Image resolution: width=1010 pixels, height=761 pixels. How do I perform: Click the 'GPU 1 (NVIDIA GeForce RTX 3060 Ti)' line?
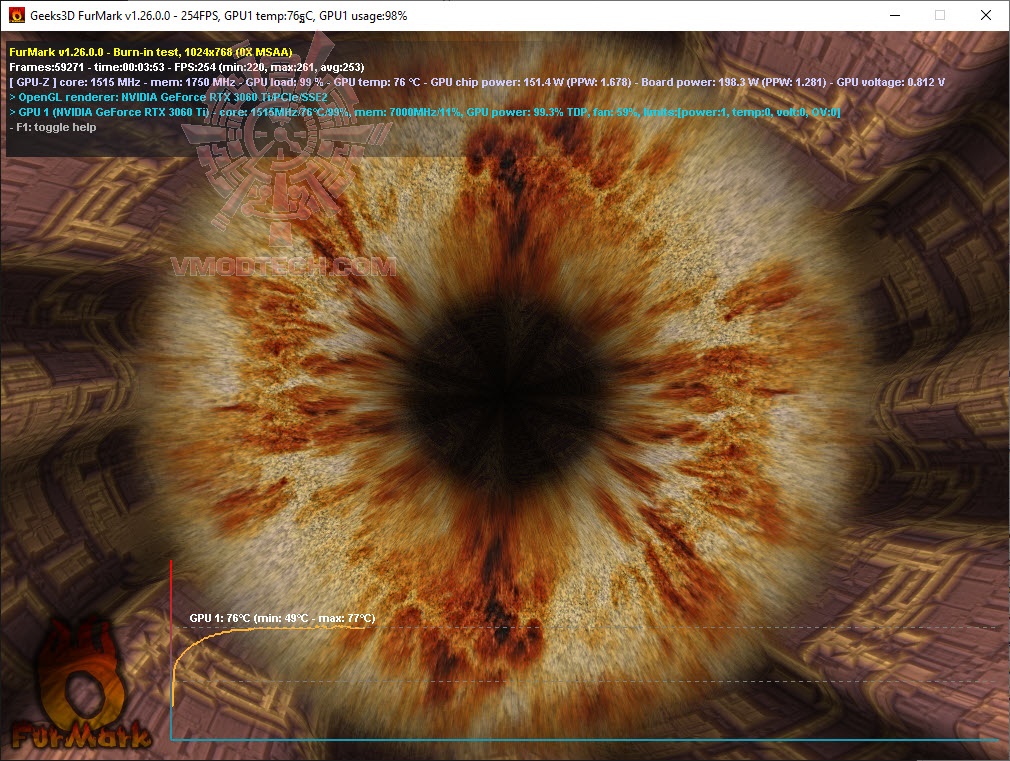[425, 112]
